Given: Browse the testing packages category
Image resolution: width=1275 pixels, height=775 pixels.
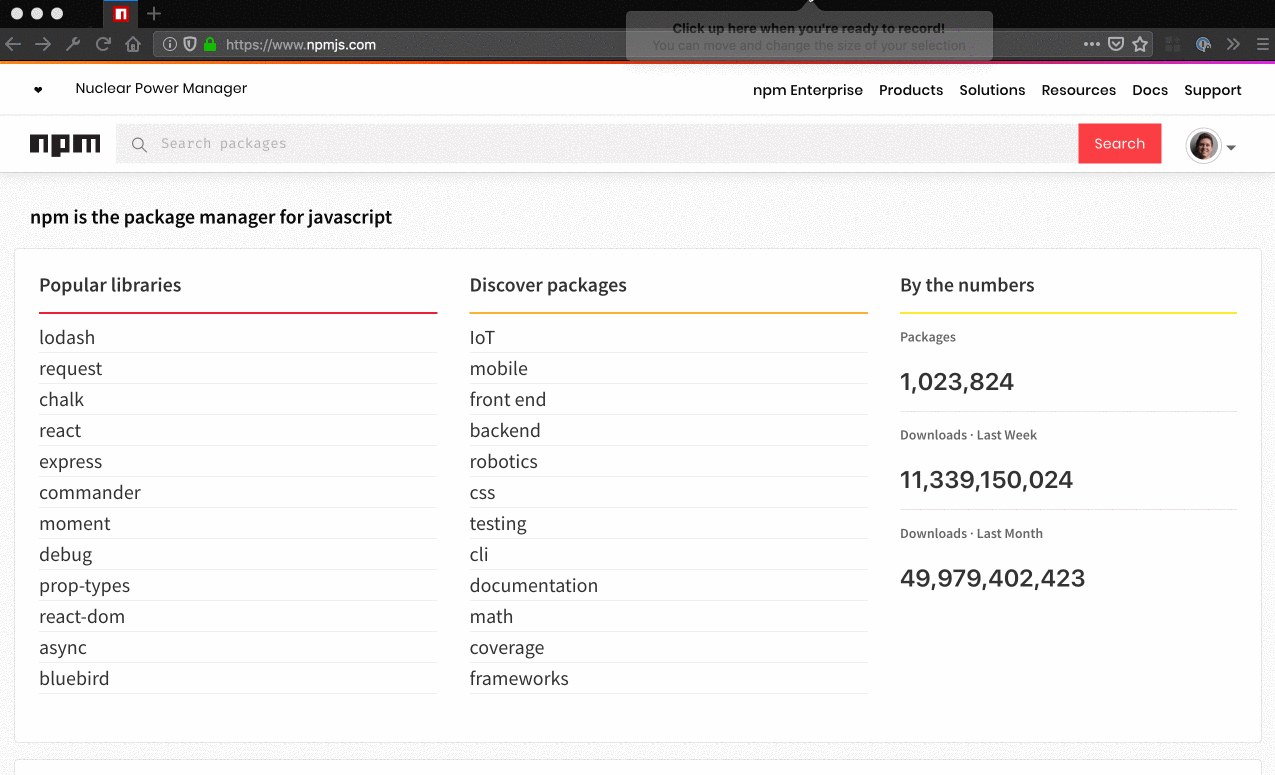Looking at the screenshot, I should click(x=498, y=524).
